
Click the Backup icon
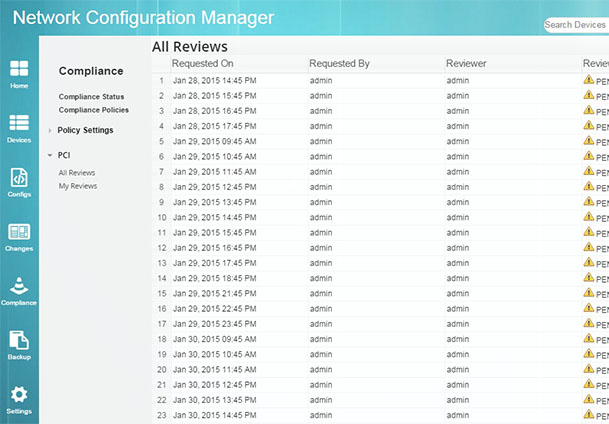(x=19, y=342)
